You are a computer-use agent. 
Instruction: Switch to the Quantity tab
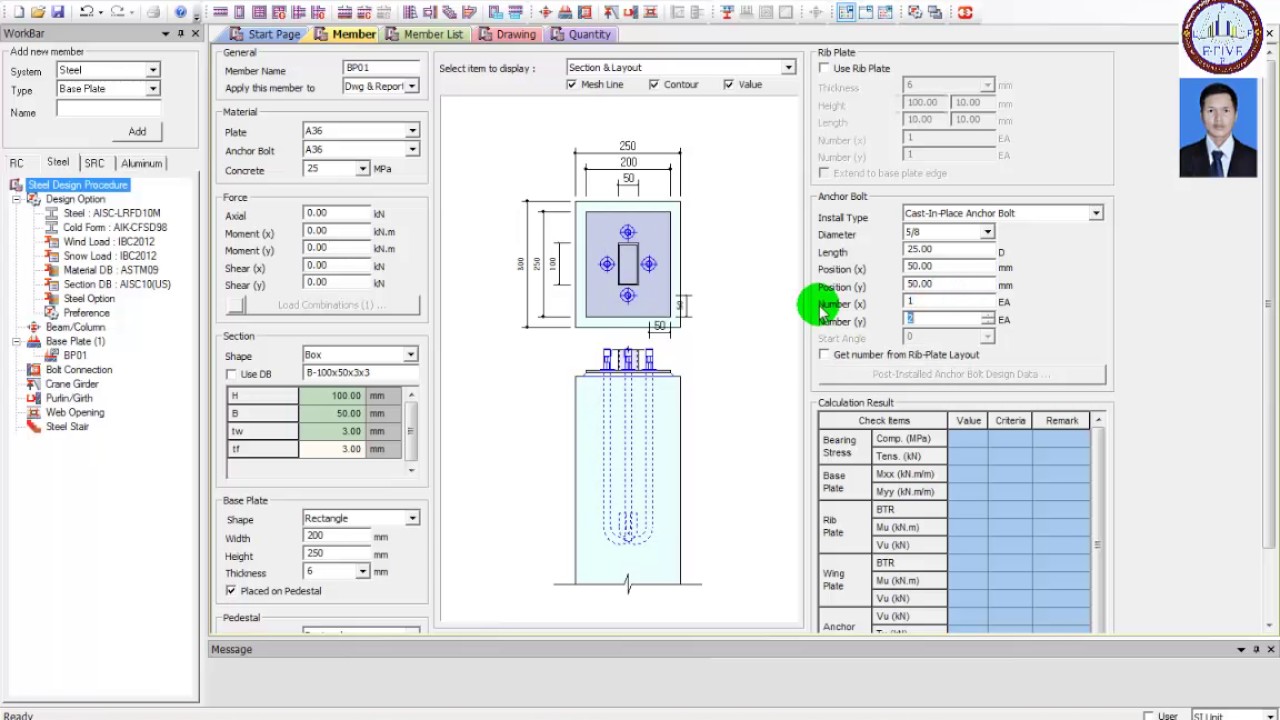click(580, 34)
